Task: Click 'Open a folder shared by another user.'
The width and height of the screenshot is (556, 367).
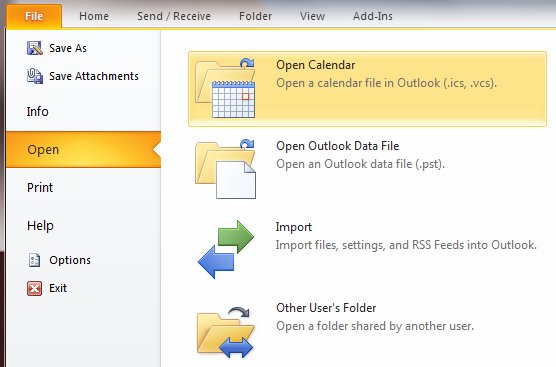Action: (375, 326)
